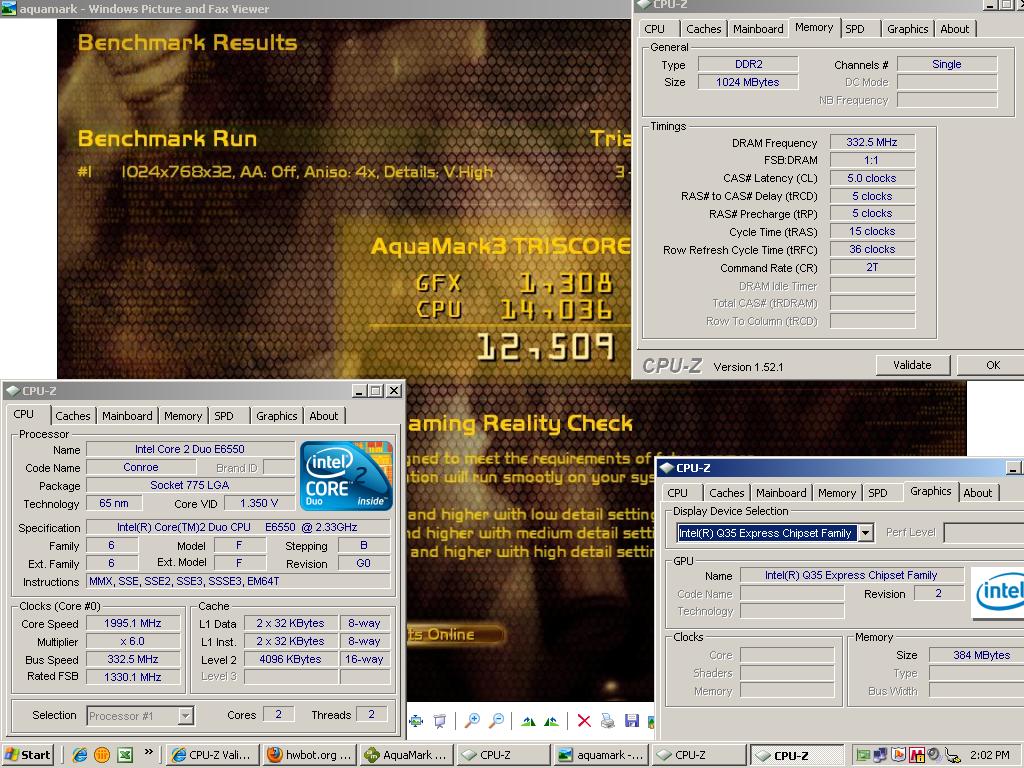The height and width of the screenshot is (768, 1024).
Task: Click the picture viewer title bar icon
Action: tap(8, 8)
